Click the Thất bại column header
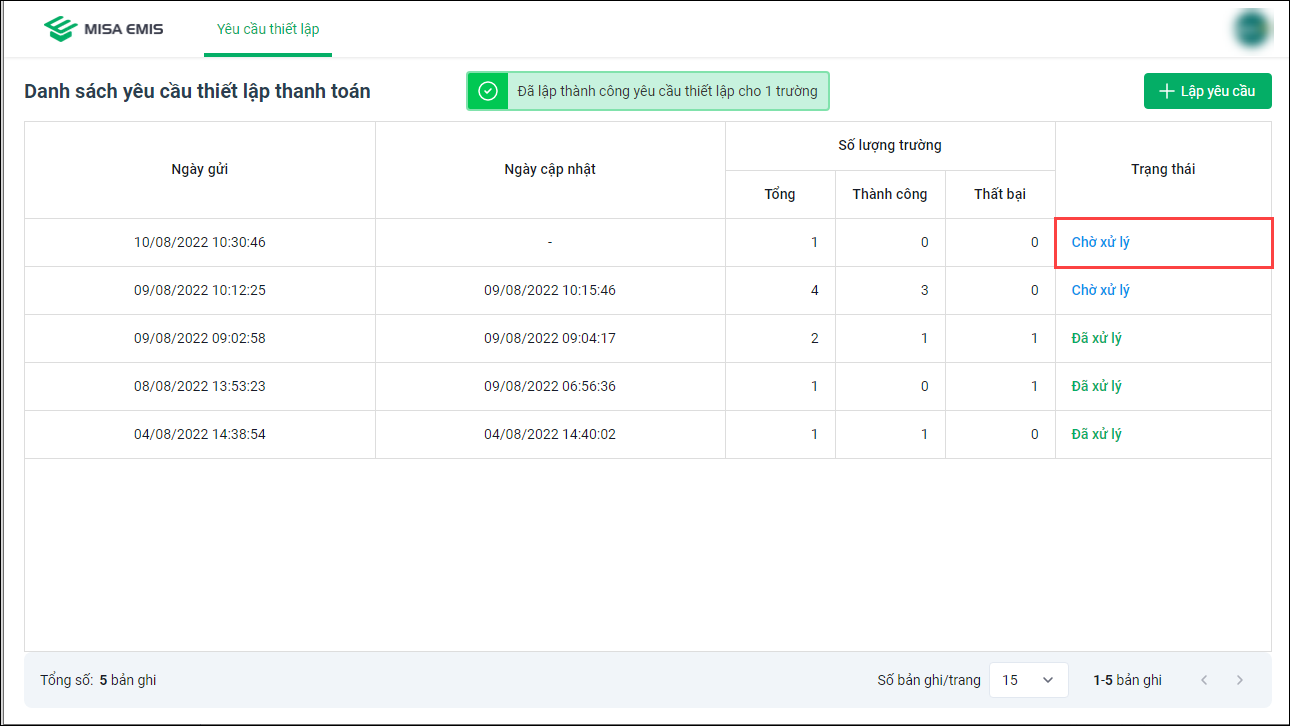The width and height of the screenshot is (1290, 726). [1000, 194]
